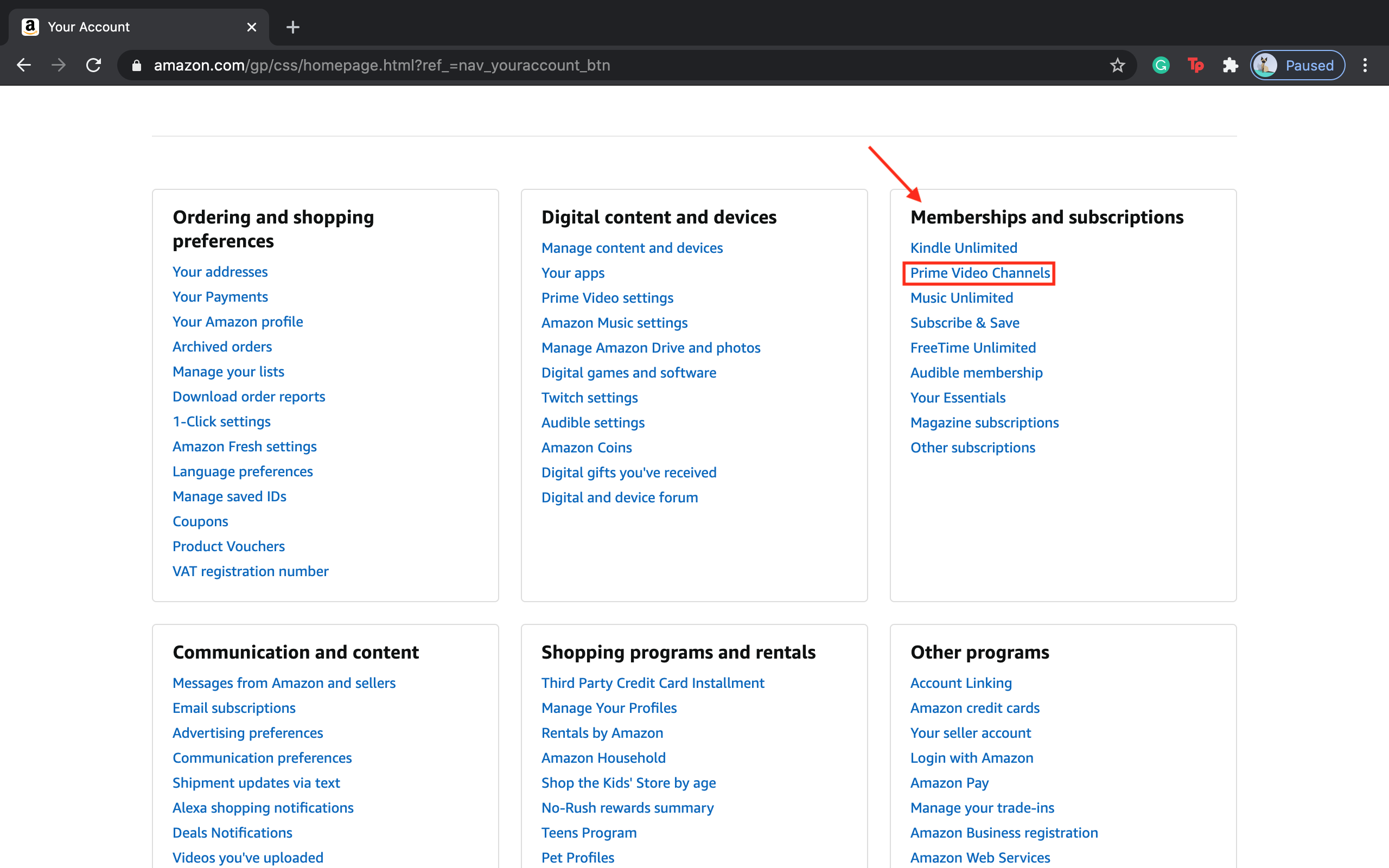Open Your Payments link
This screenshot has width=1389, height=868.
point(220,297)
